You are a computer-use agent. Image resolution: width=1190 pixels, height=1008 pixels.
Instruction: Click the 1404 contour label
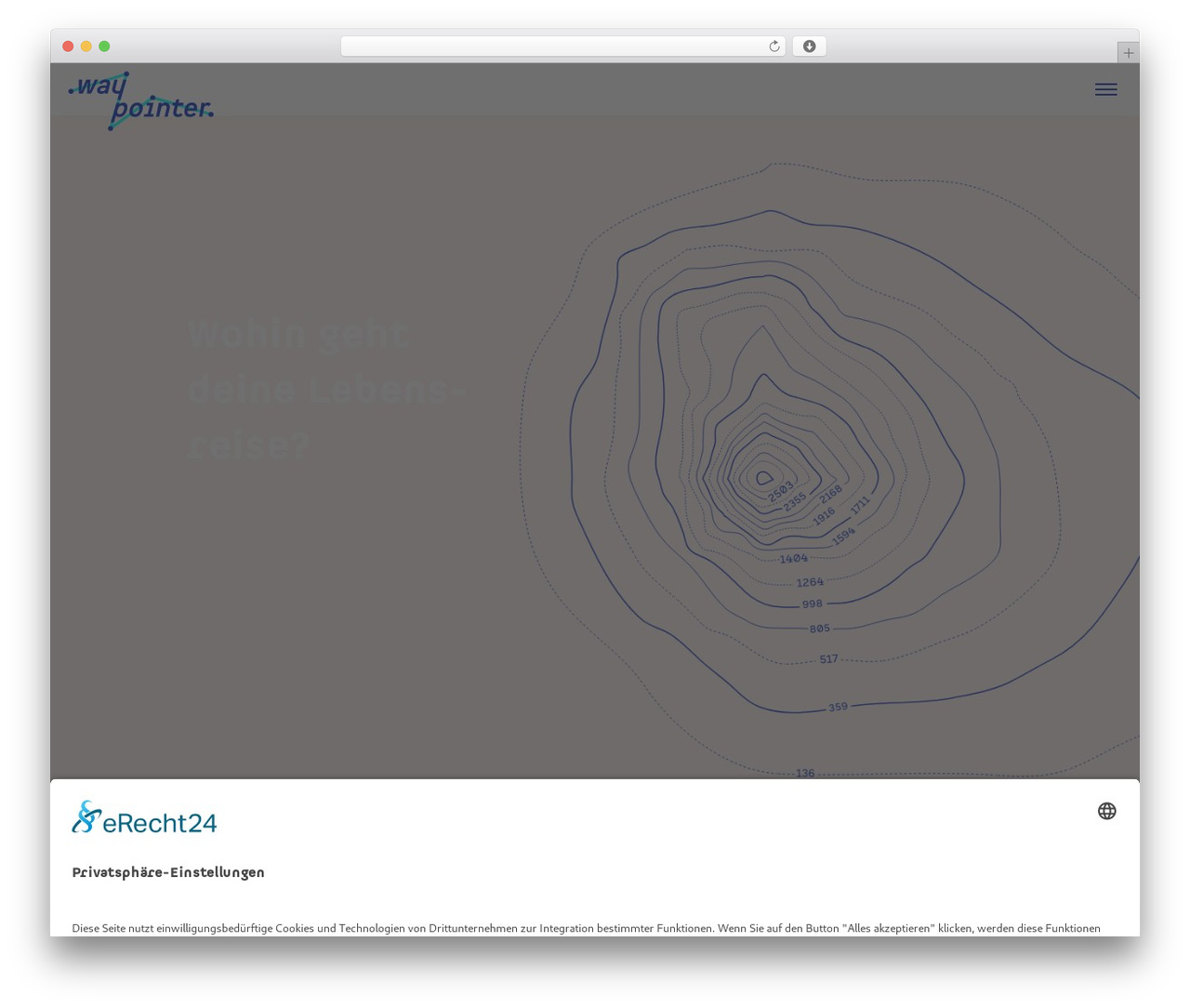pyautogui.click(x=793, y=558)
